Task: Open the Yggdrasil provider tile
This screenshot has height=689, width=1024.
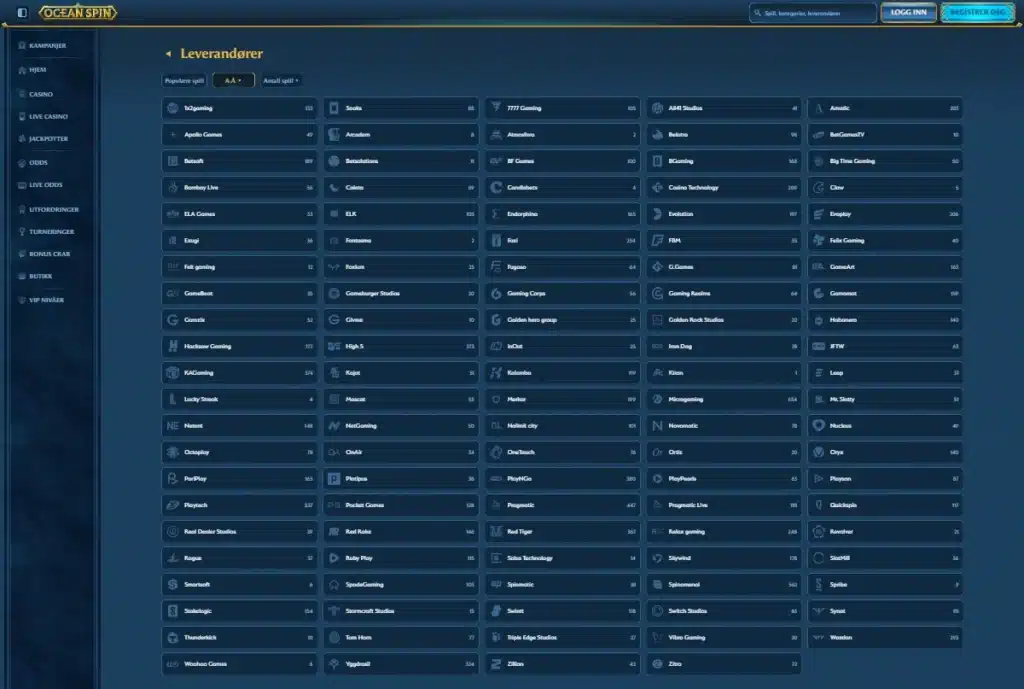Action: (400, 663)
